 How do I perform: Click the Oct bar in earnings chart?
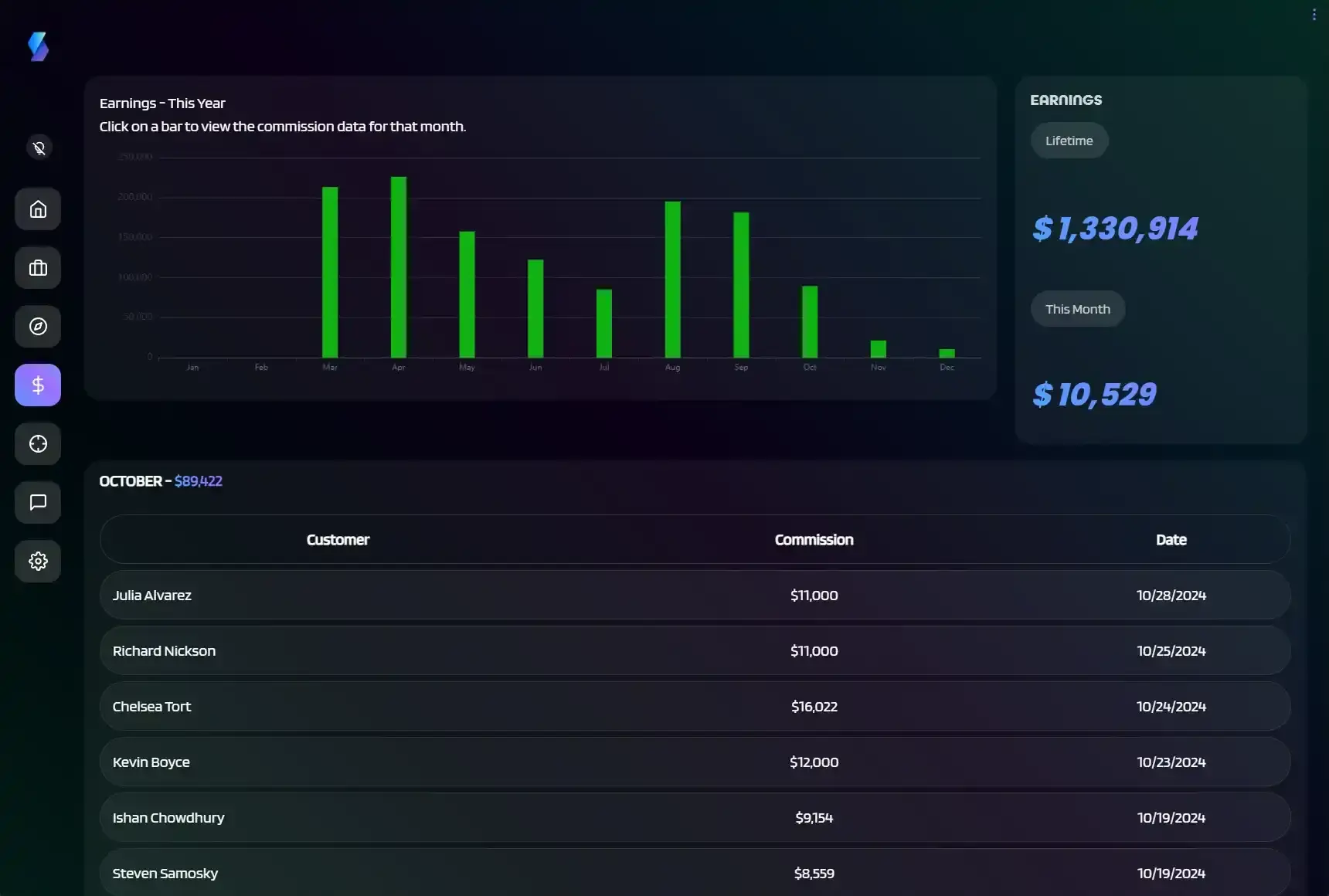point(810,322)
